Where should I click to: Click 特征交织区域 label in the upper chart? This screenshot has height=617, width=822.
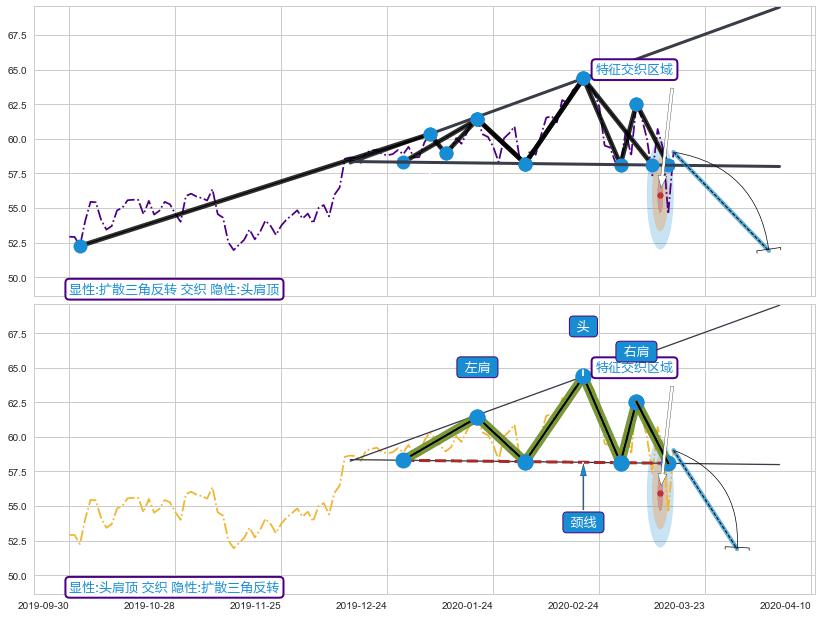tap(634, 70)
